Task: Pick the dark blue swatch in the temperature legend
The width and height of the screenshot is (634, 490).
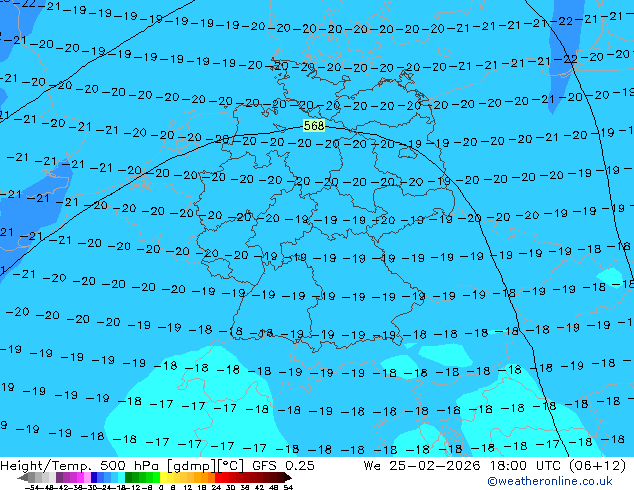Action: coord(94,477)
